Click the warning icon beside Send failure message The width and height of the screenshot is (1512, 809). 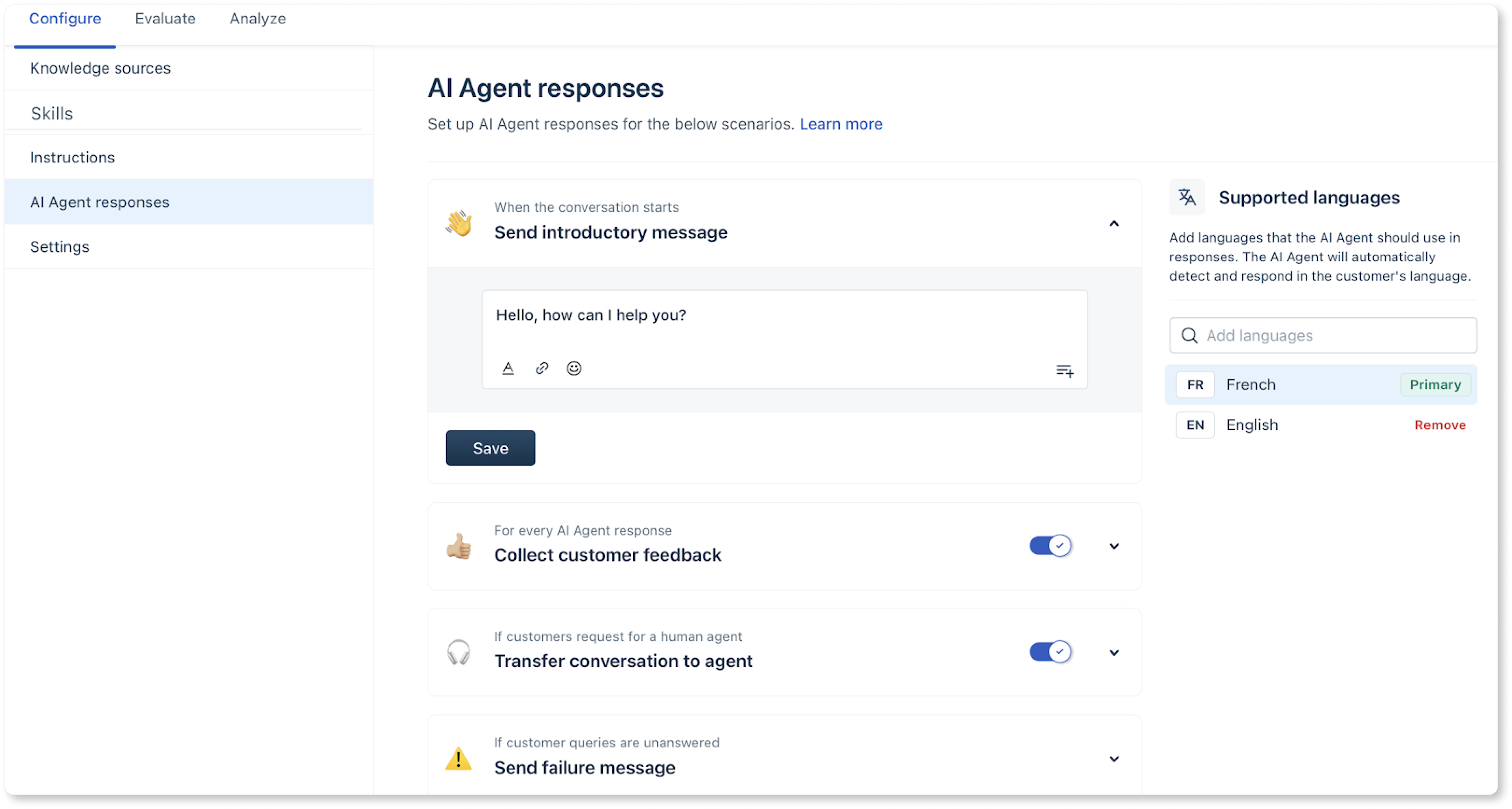[458, 758]
